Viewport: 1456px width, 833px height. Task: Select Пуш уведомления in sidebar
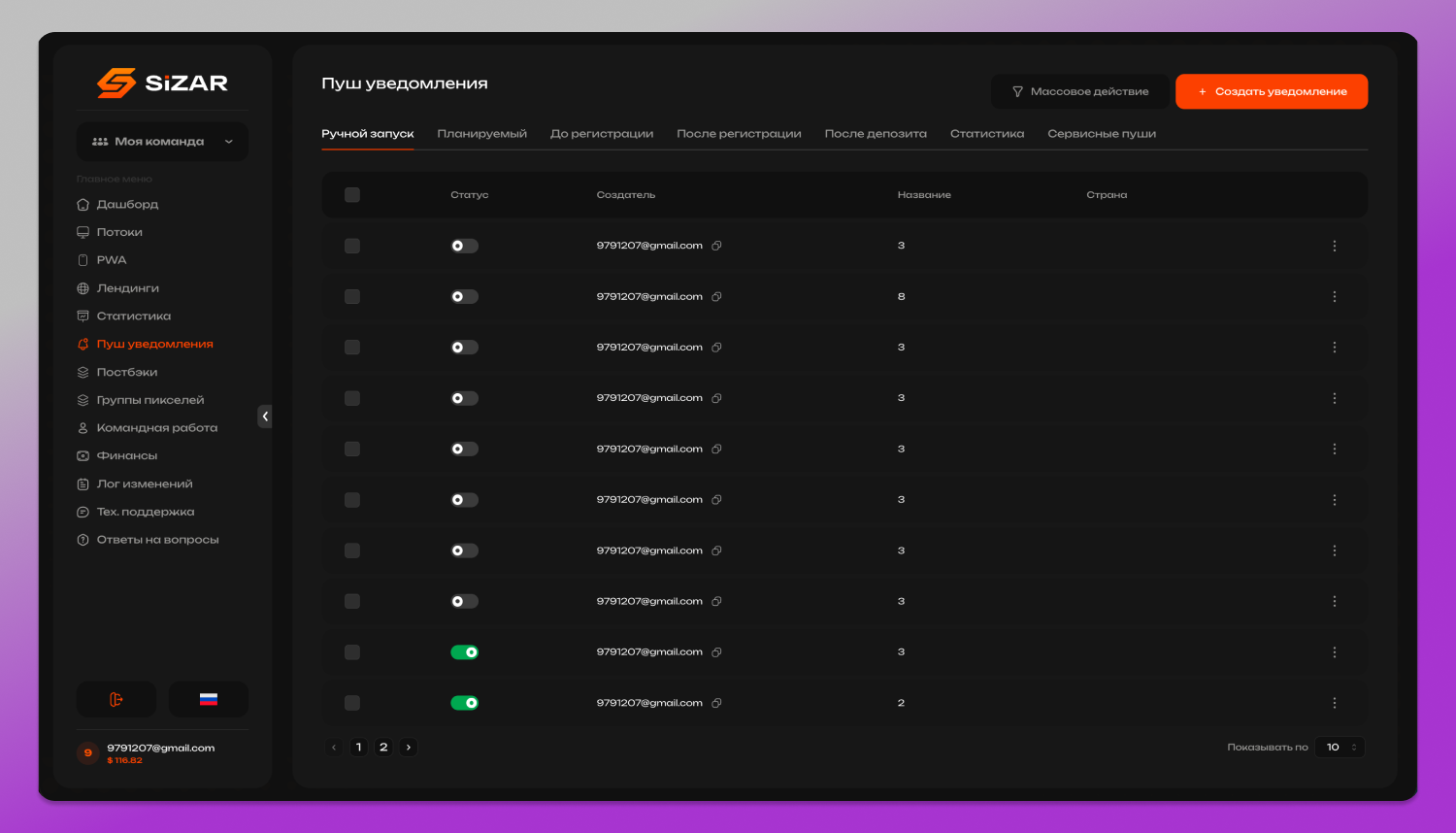click(x=145, y=345)
